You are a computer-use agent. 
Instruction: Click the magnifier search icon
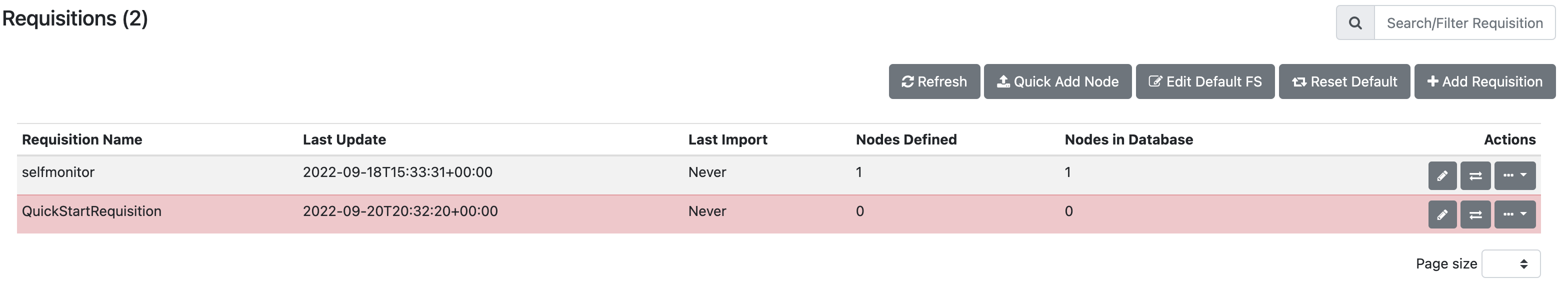click(1355, 23)
